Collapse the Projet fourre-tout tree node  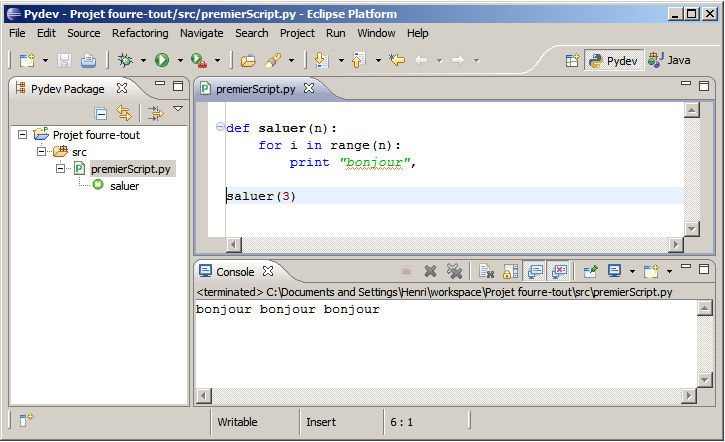coord(23,135)
